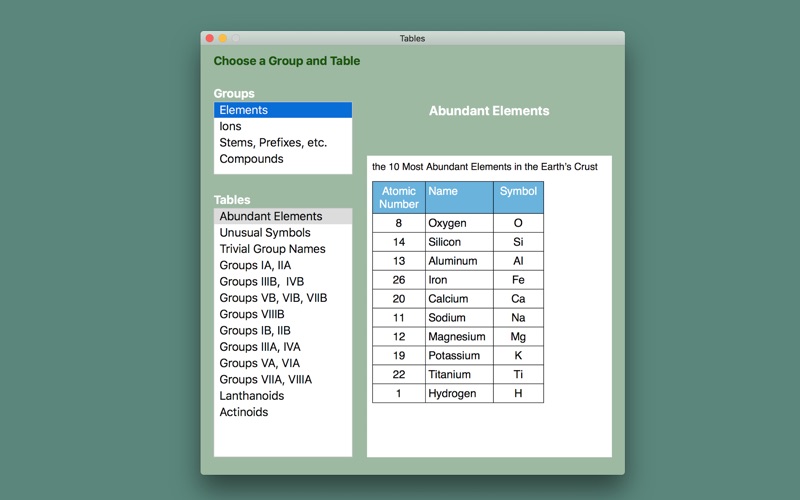Choose Stems, Prefixes, etc. group
The height and width of the screenshot is (500, 800).
tap(283, 142)
